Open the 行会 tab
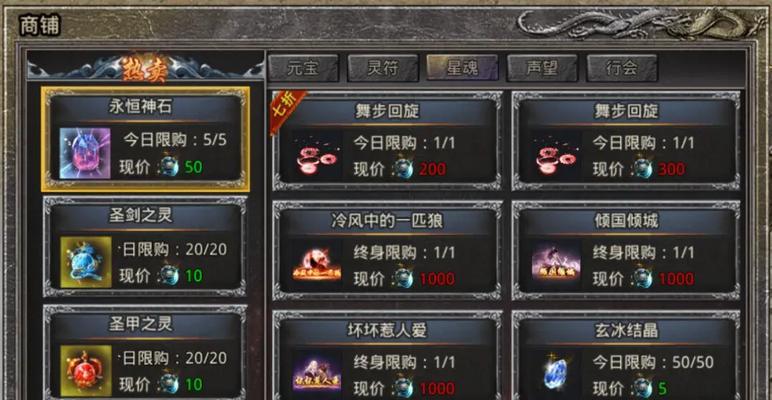Image resolution: width=772 pixels, height=400 pixels. [622, 68]
